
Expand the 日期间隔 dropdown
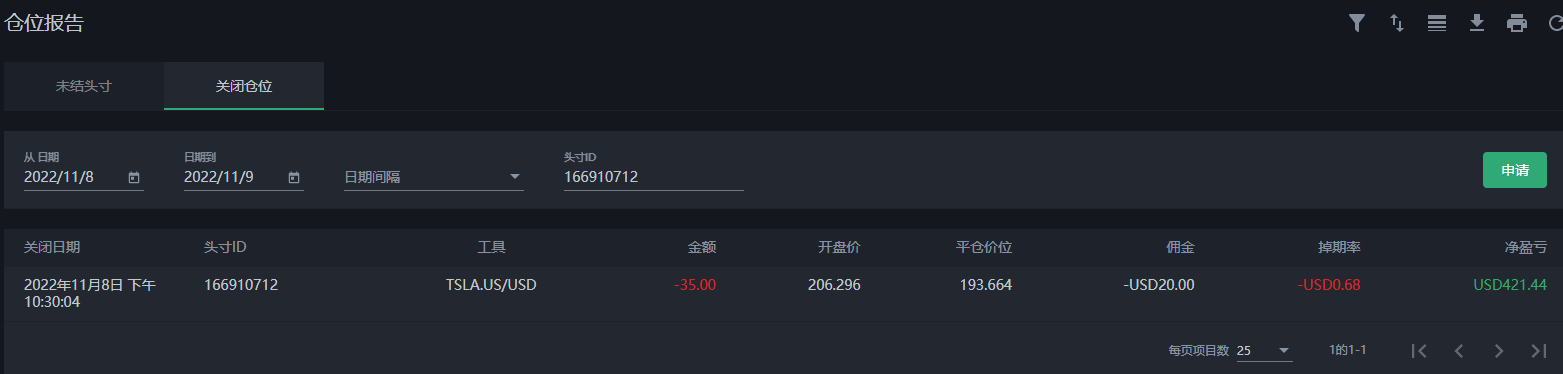point(434,178)
